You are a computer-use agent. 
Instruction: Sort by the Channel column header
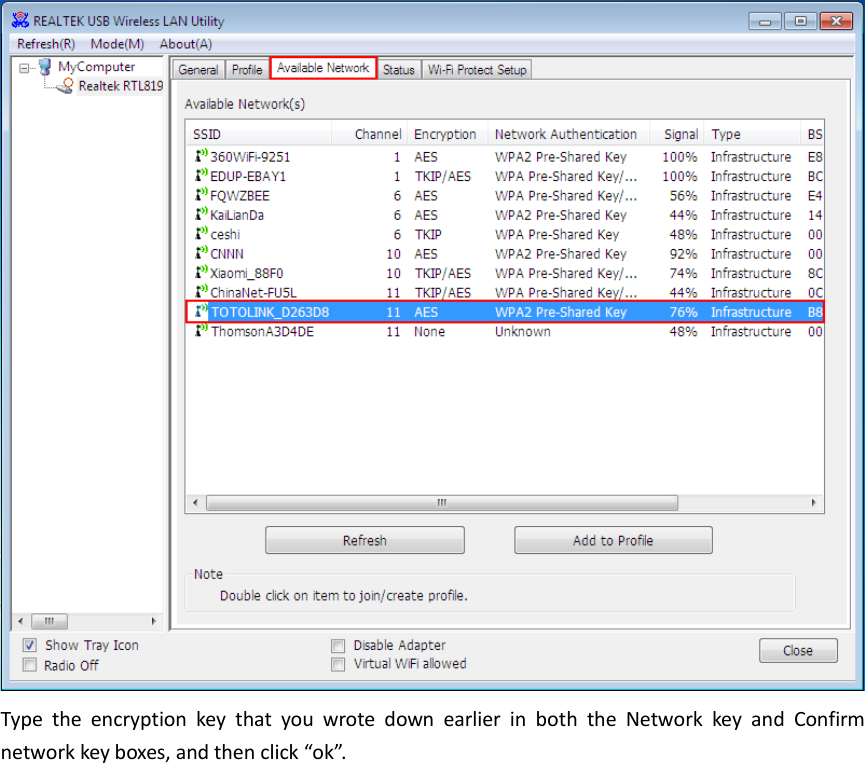pos(369,134)
